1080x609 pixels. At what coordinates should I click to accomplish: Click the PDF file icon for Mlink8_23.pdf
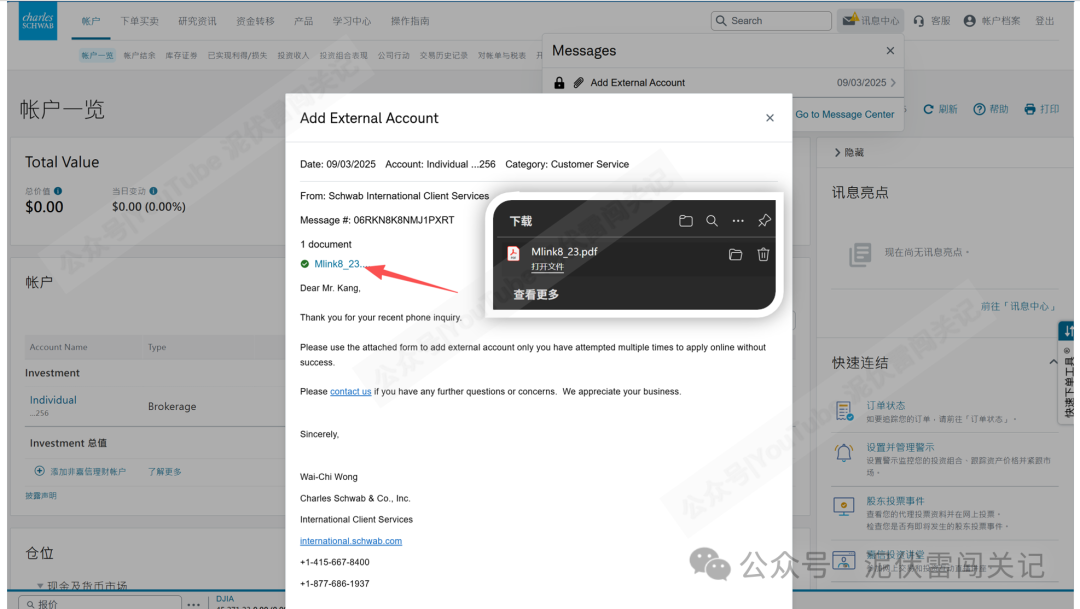tap(513, 254)
